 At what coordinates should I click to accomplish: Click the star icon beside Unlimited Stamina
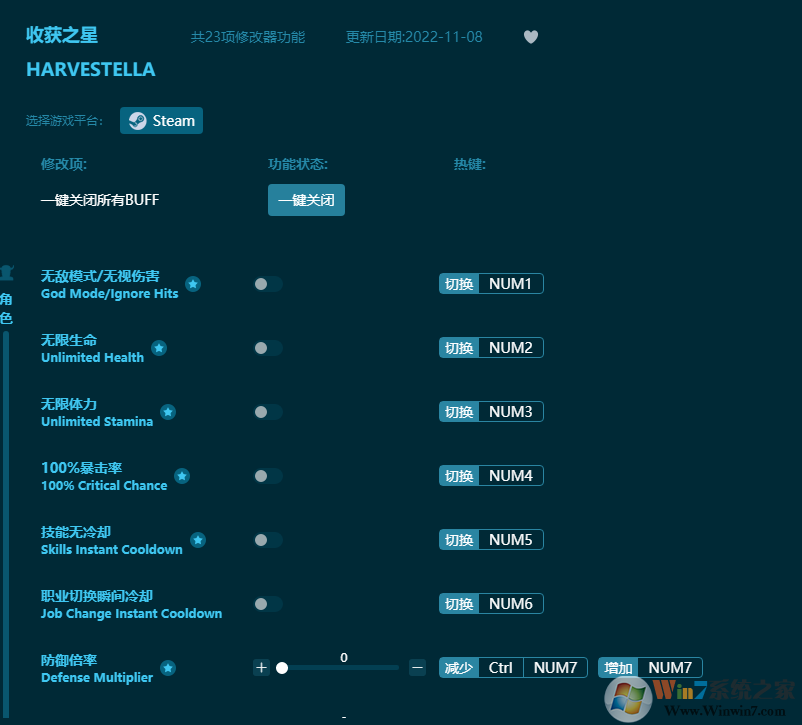(168, 412)
